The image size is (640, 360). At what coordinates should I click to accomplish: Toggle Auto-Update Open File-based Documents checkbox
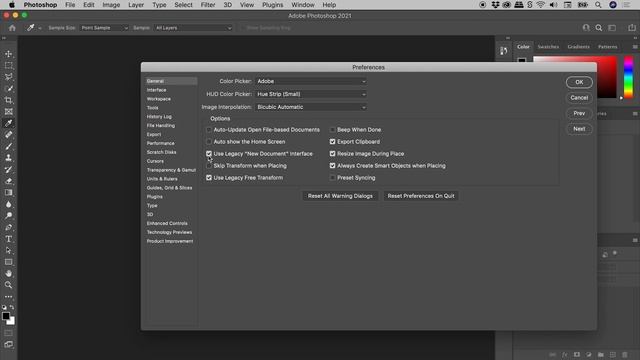point(209,130)
